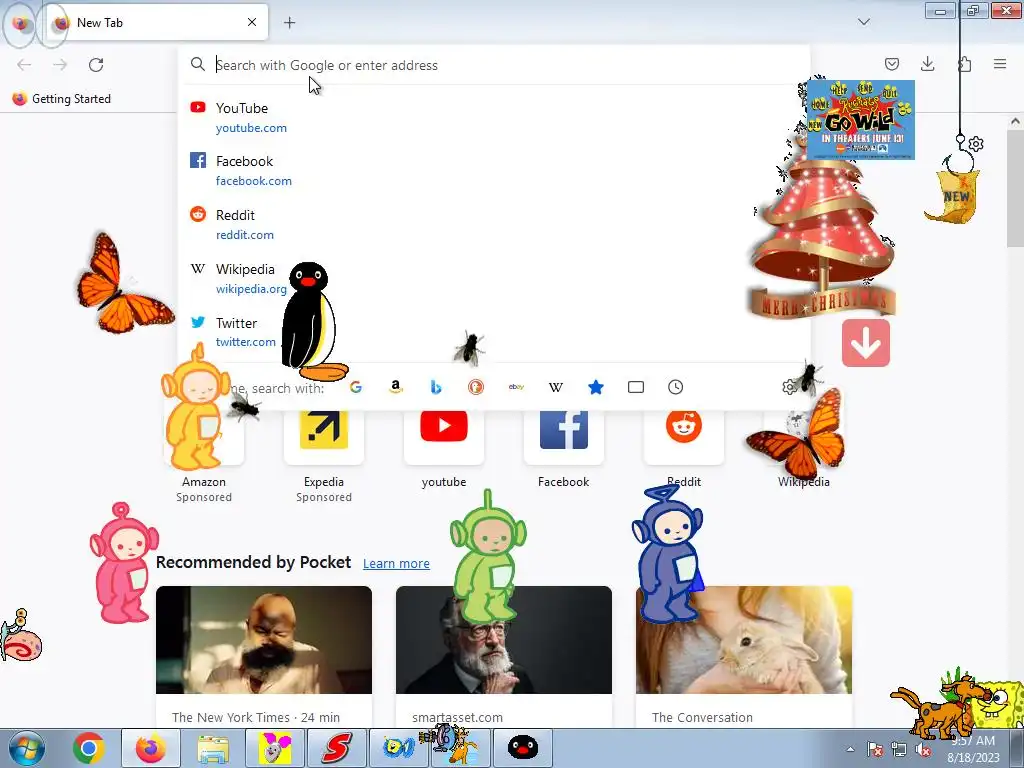Search with eBay one-off icon

[x=516, y=387]
